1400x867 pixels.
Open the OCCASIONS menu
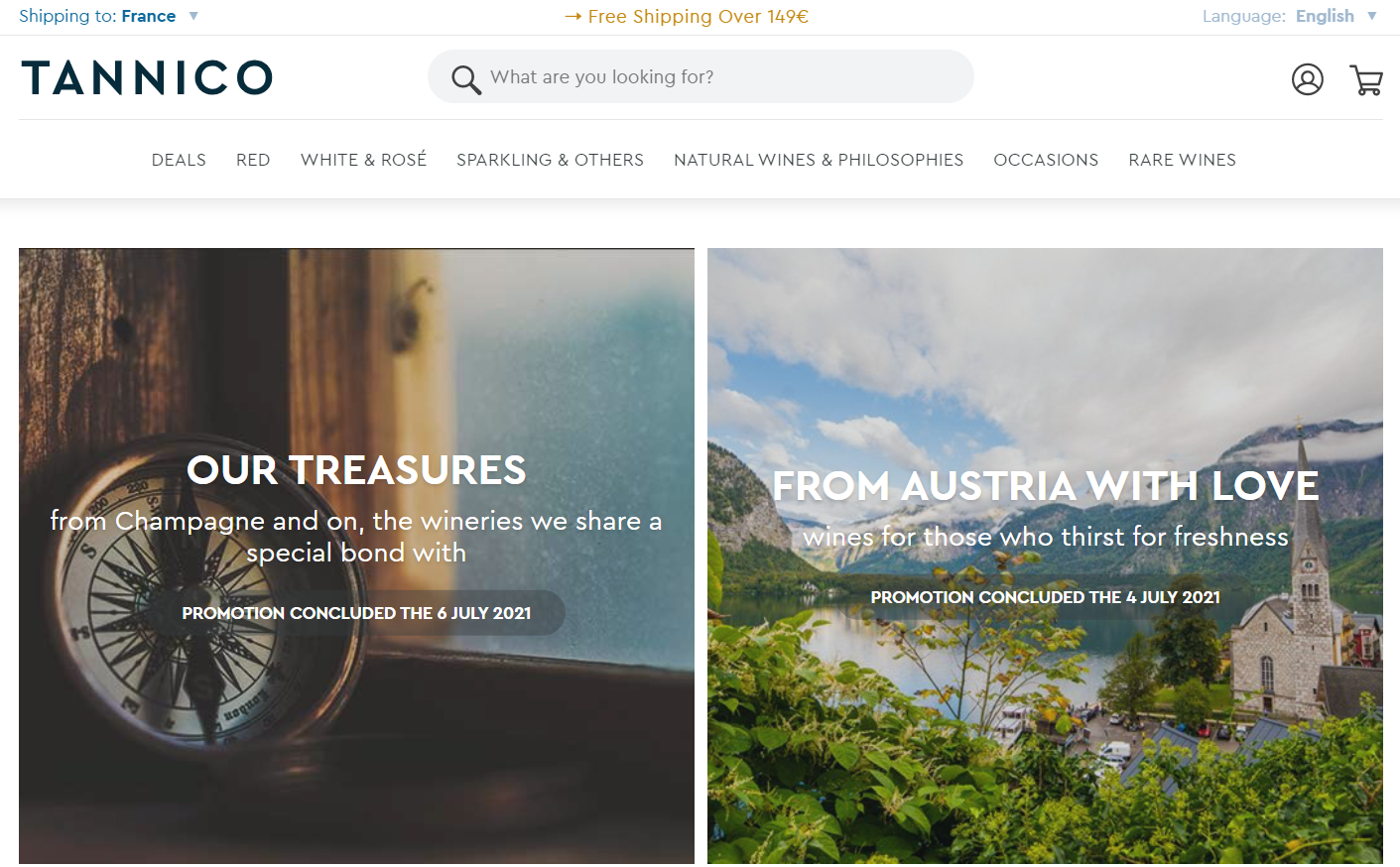1046,160
